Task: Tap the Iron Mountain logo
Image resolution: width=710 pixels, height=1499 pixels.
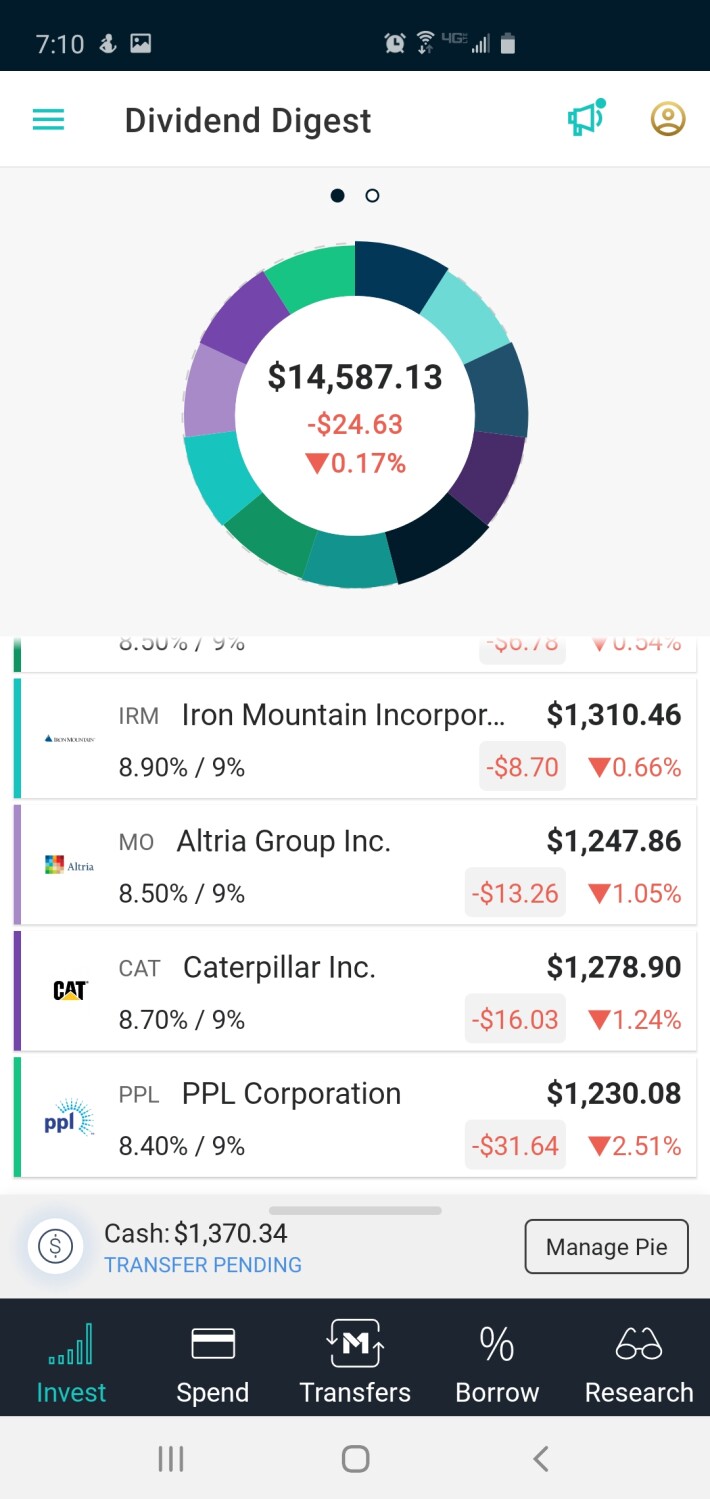Action: 70,738
